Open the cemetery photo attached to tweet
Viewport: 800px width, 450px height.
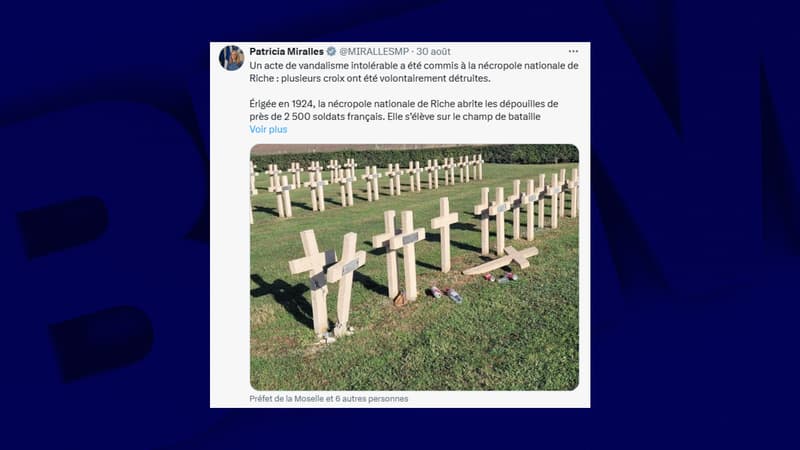pyautogui.click(x=414, y=267)
